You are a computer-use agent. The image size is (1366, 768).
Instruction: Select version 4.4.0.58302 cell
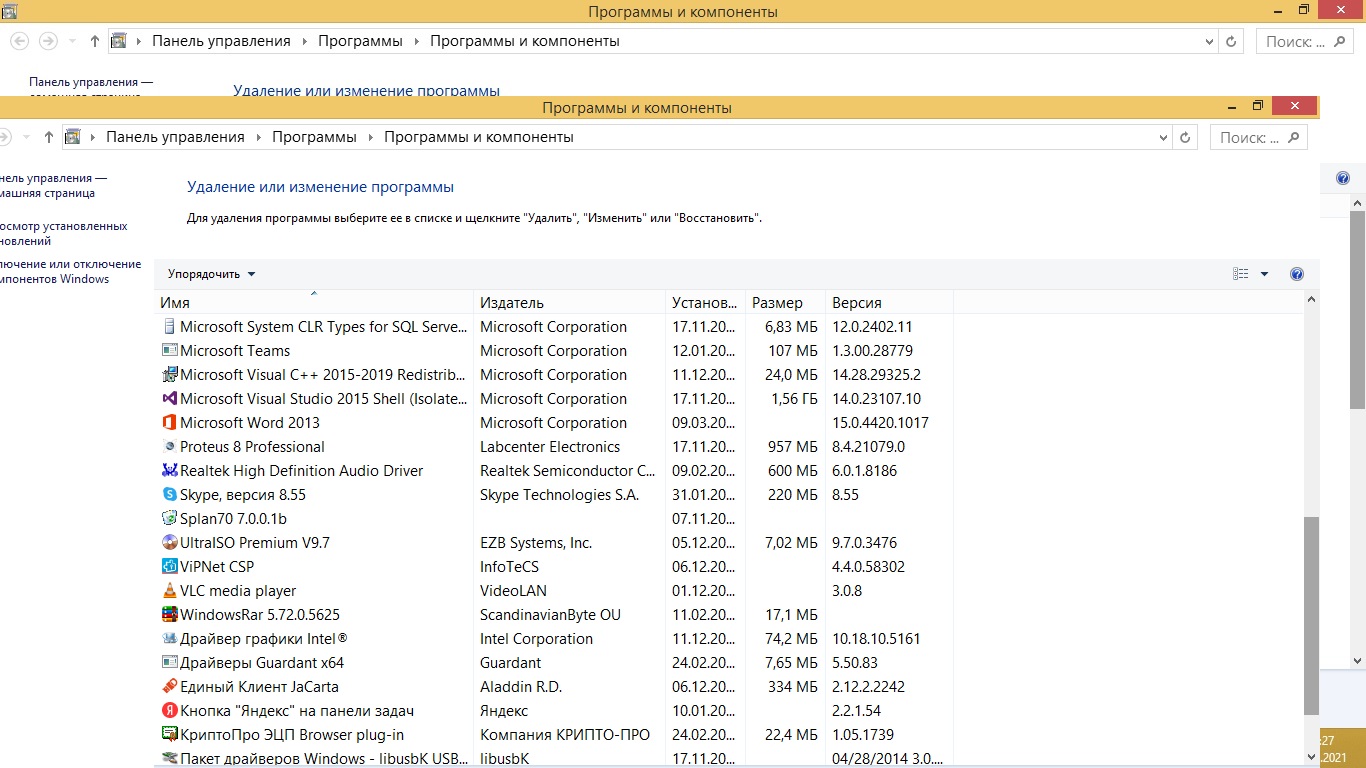coord(868,567)
